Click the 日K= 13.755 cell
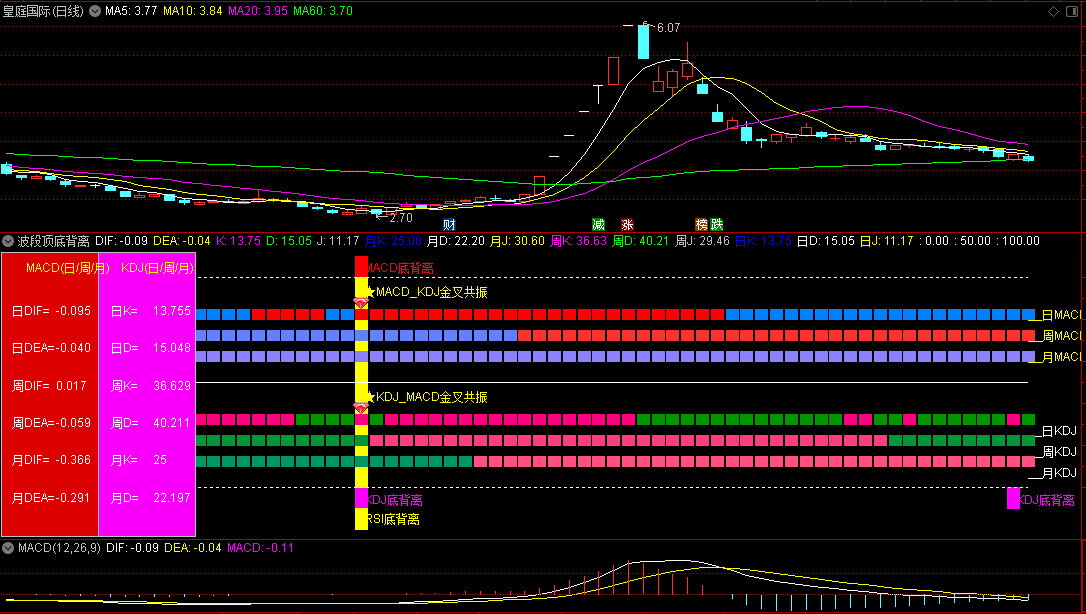This screenshot has height=614, width=1086. click(x=150, y=311)
